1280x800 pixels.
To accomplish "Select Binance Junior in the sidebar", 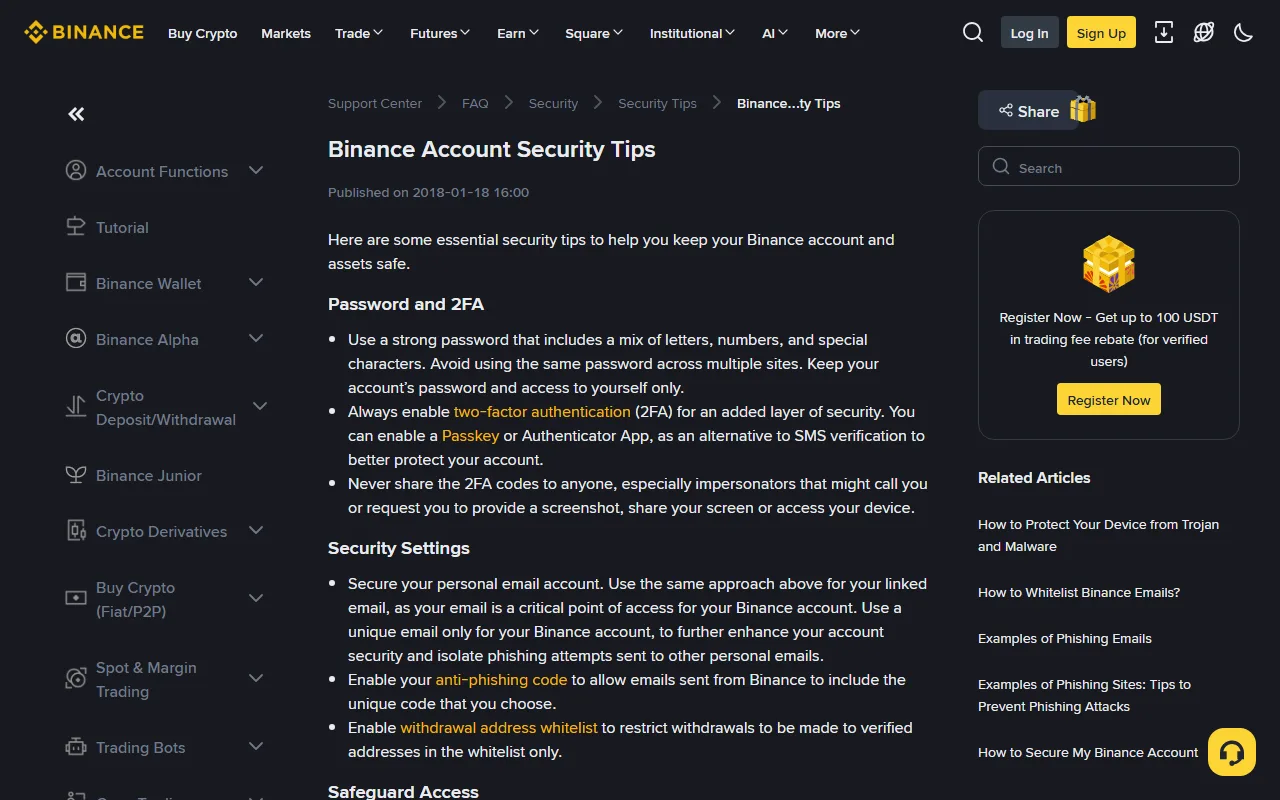I will 149,475.
